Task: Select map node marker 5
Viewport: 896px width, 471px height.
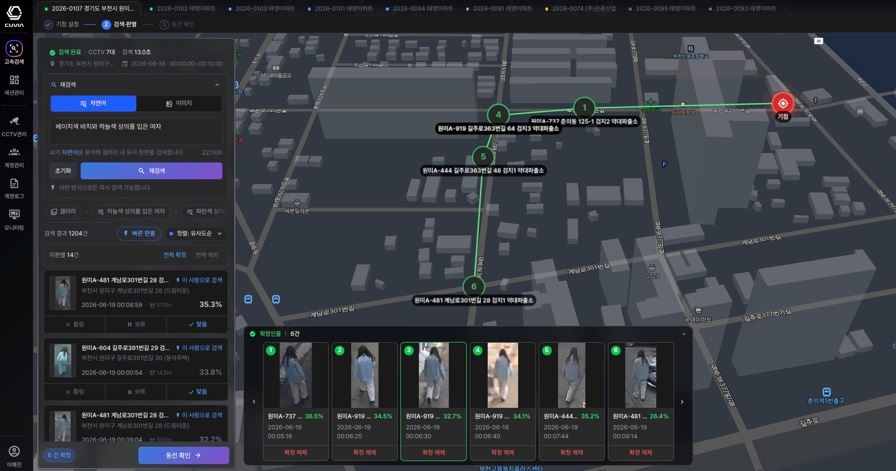Action: pyautogui.click(x=483, y=156)
